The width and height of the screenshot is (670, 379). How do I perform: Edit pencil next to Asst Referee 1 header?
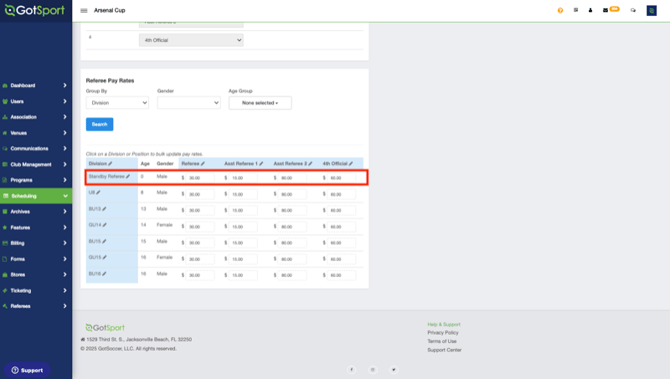[x=261, y=164]
